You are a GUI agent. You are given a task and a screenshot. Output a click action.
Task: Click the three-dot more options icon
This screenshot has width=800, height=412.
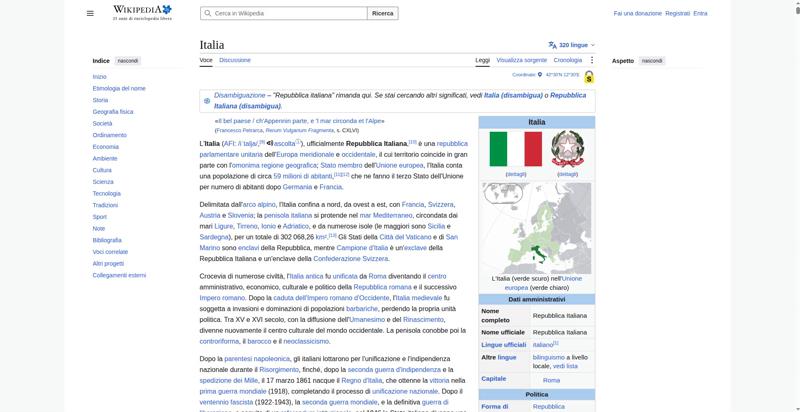(591, 60)
